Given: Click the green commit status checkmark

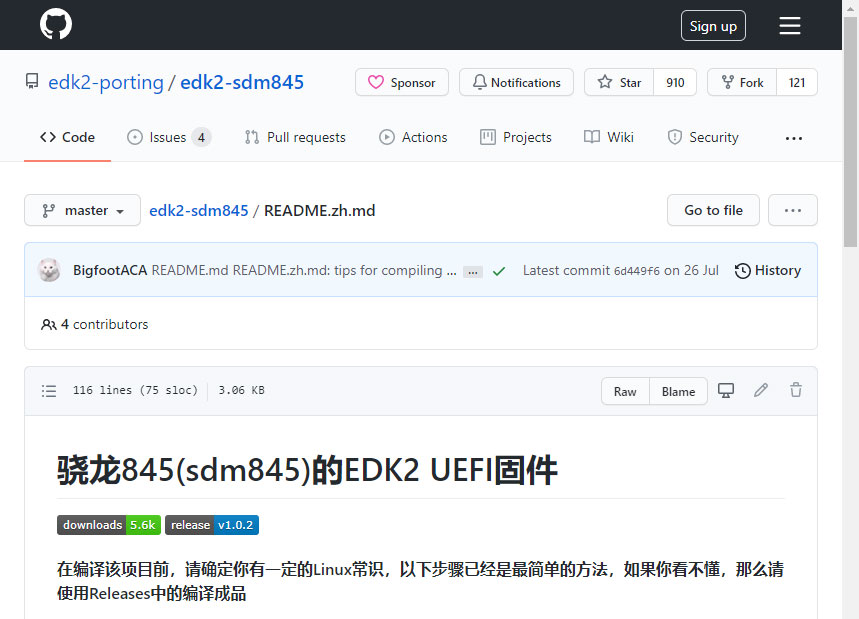Looking at the screenshot, I should [x=499, y=270].
